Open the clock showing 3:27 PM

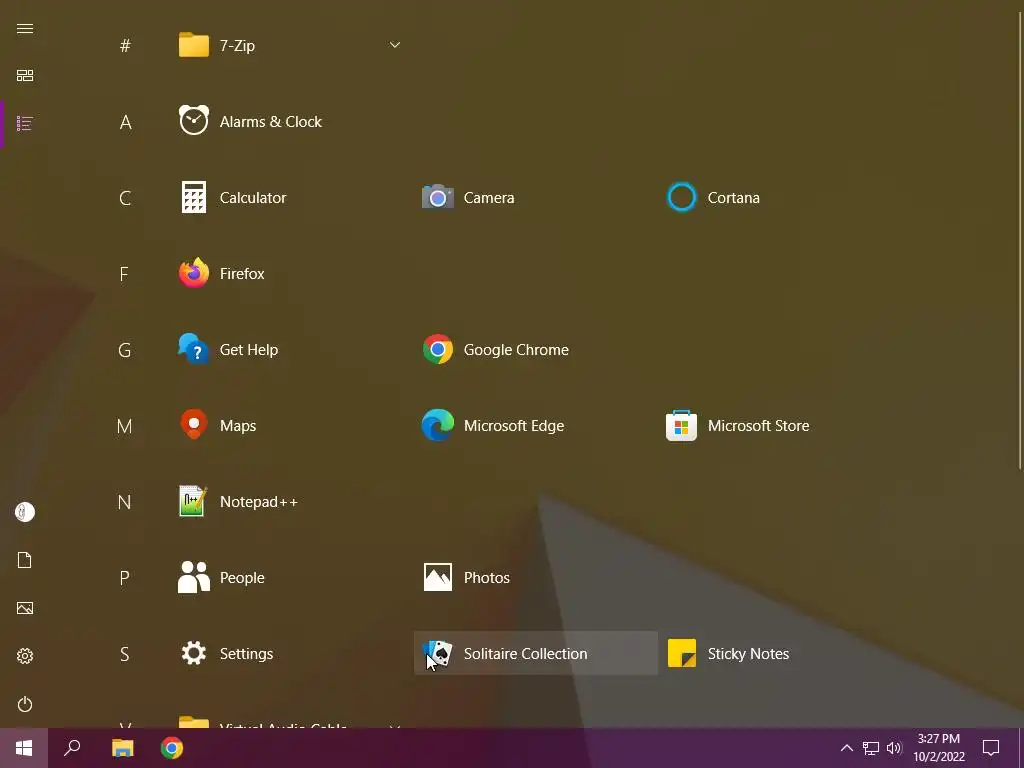tap(938, 748)
